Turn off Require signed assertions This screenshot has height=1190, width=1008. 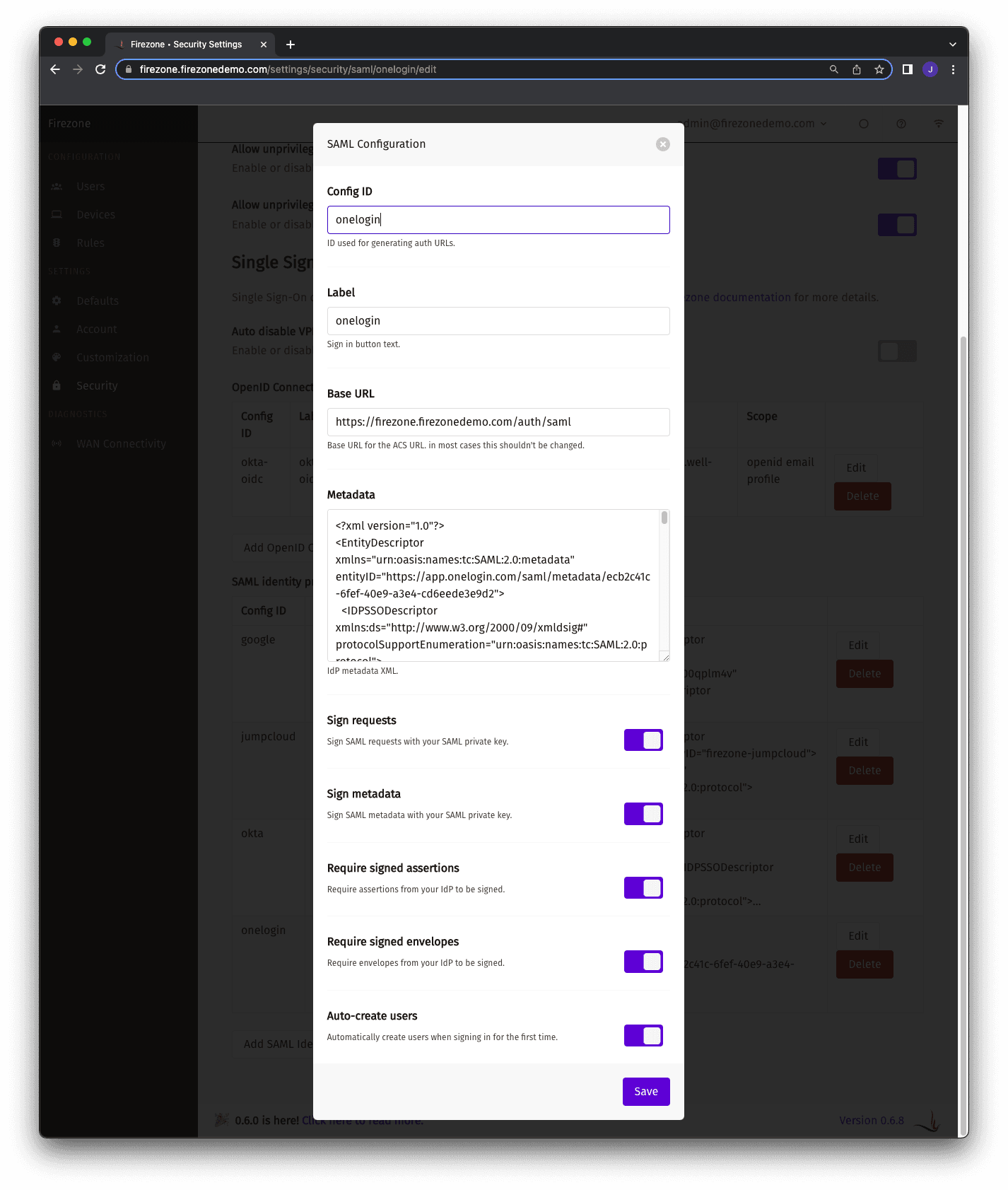[643, 887]
